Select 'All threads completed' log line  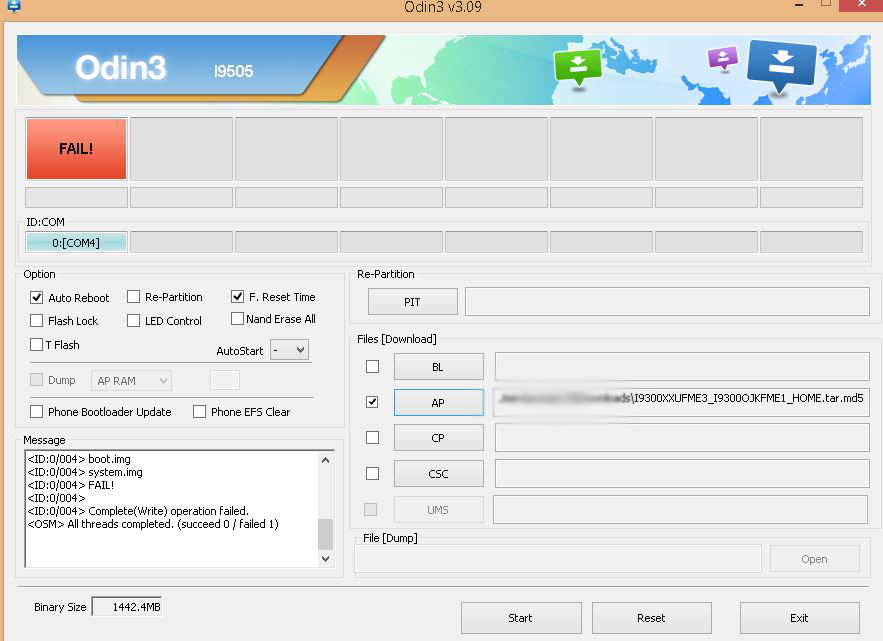[x=153, y=524]
